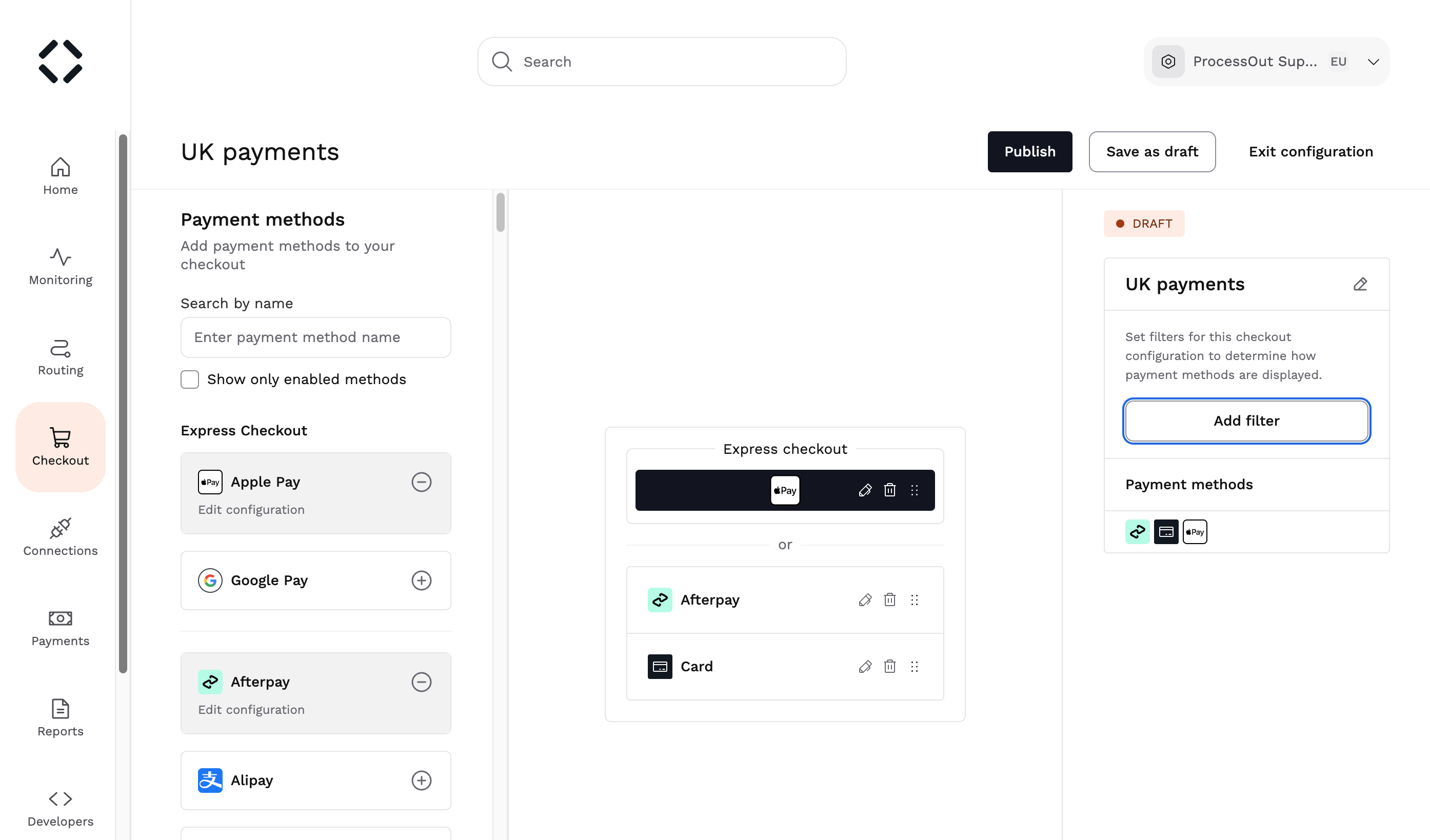Screen dimensions: 1430x840
Task: Click the Publish button
Action: [x=1030, y=151]
